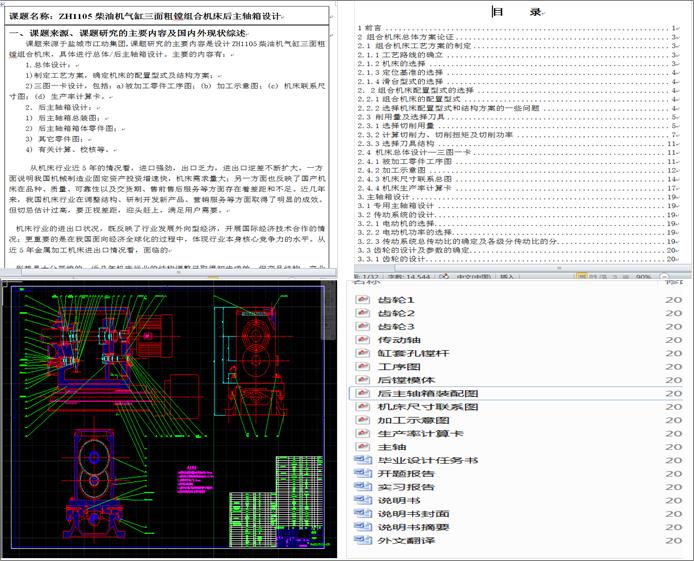This screenshot has width=694, height=561.
Task: Select the 机床尺寸联系图 file icon
Action: [x=362, y=406]
